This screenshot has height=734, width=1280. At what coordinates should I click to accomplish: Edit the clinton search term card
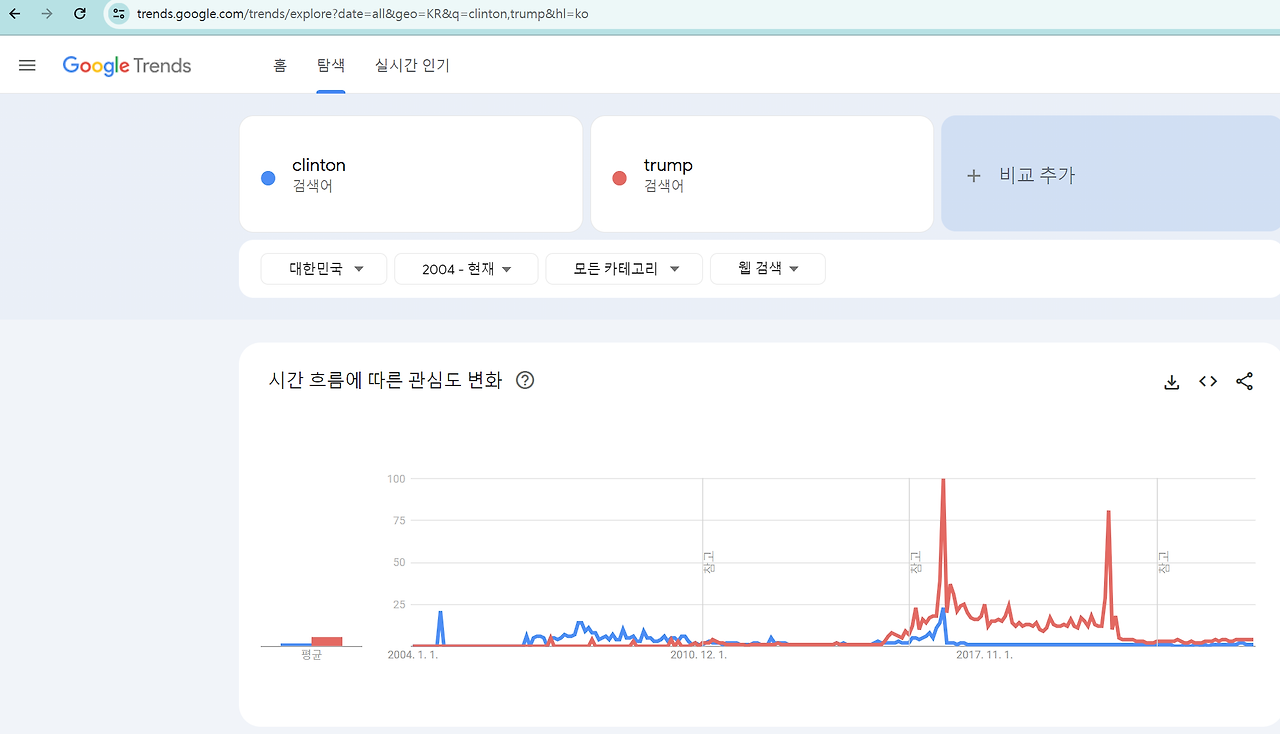(411, 174)
